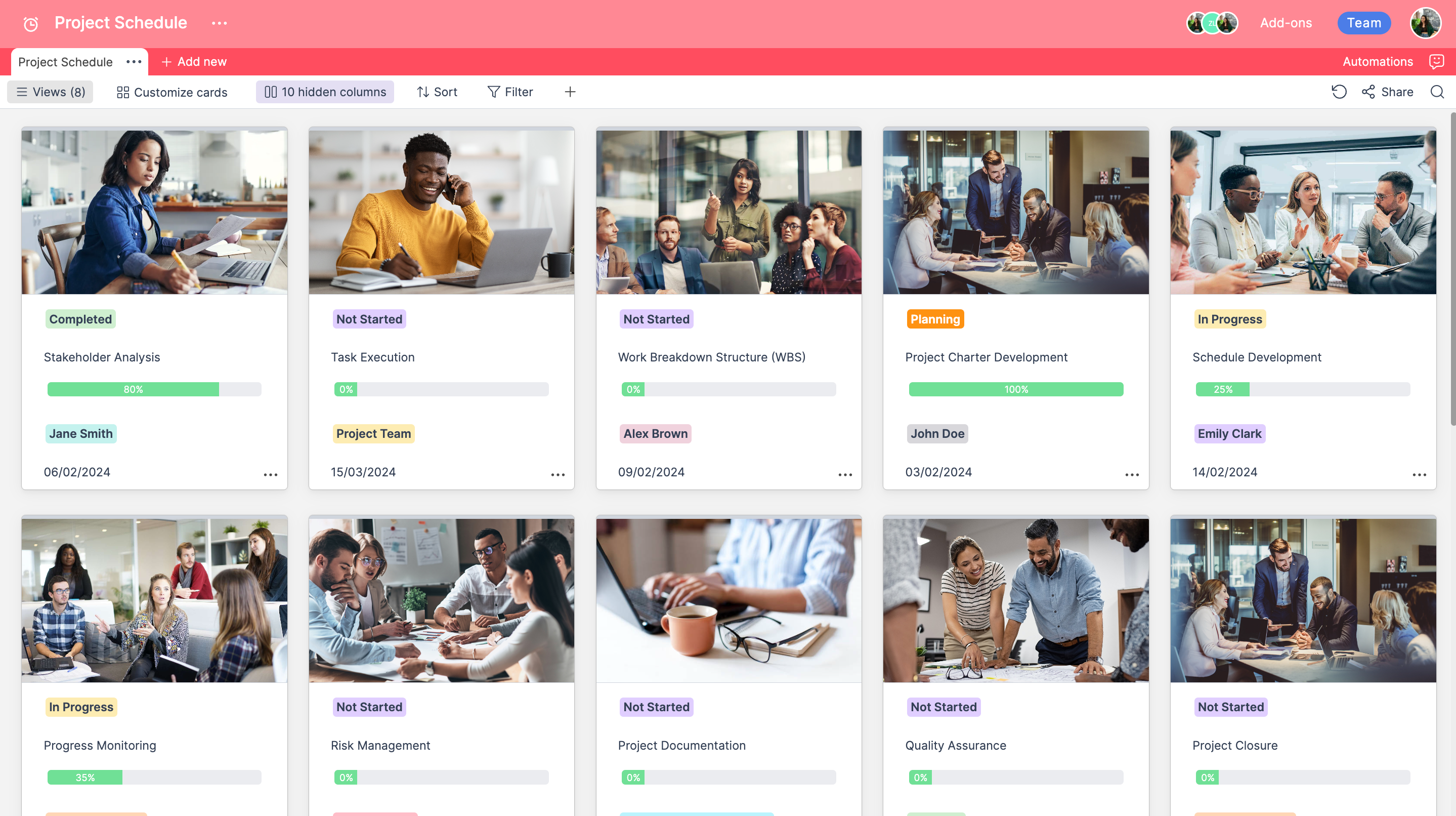Image resolution: width=1456 pixels, height=816 pixels.
Task: Click the Work Breakdown Structure (WBS) title
Action: (712, 357)
